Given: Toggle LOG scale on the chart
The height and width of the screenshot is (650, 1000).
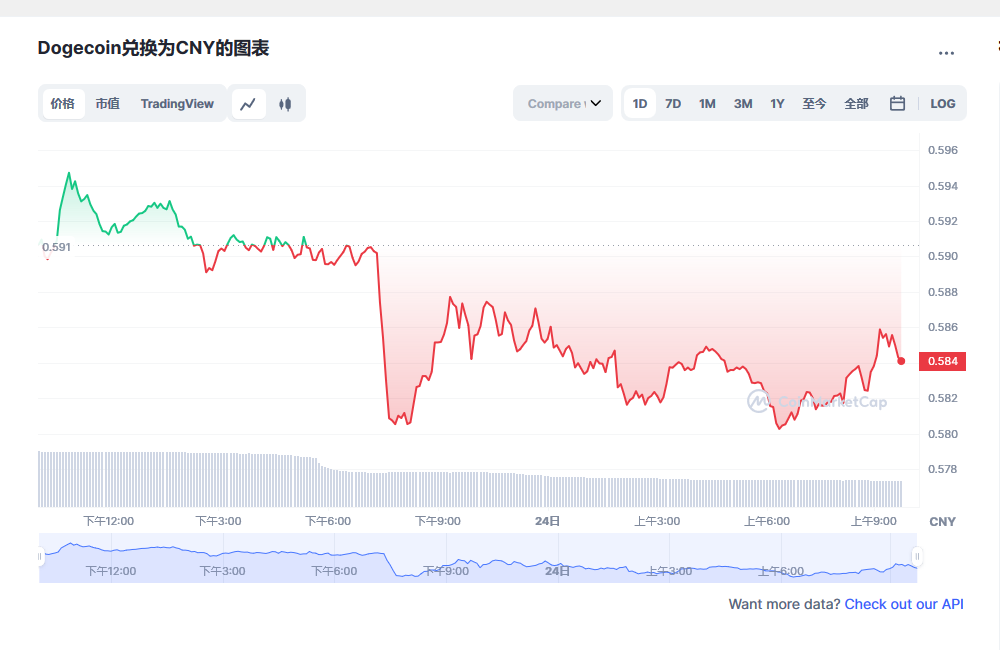Looking at the screenshot, I should tap(943, 104).
